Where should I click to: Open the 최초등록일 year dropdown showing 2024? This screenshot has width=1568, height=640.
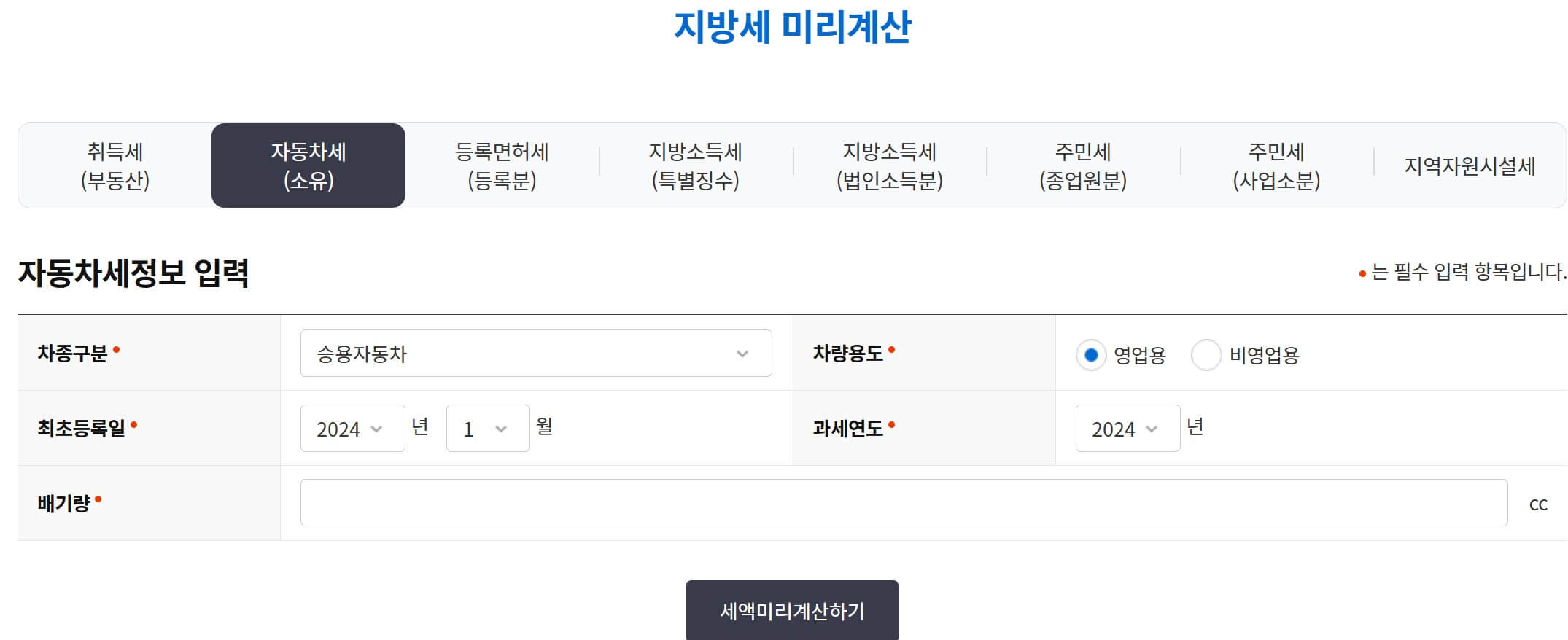coord(352,429)
